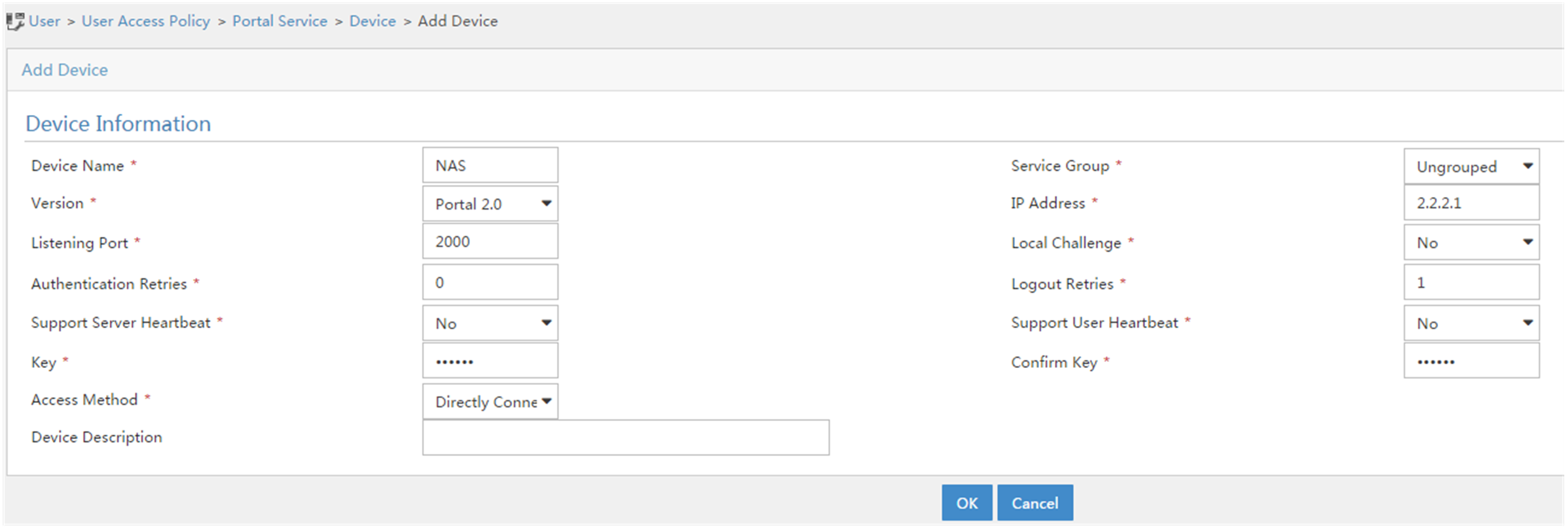Expand the Support Server Heartbeat dropdown
The height and width of the screenshot is (530, 1568).
click(490, 323)
